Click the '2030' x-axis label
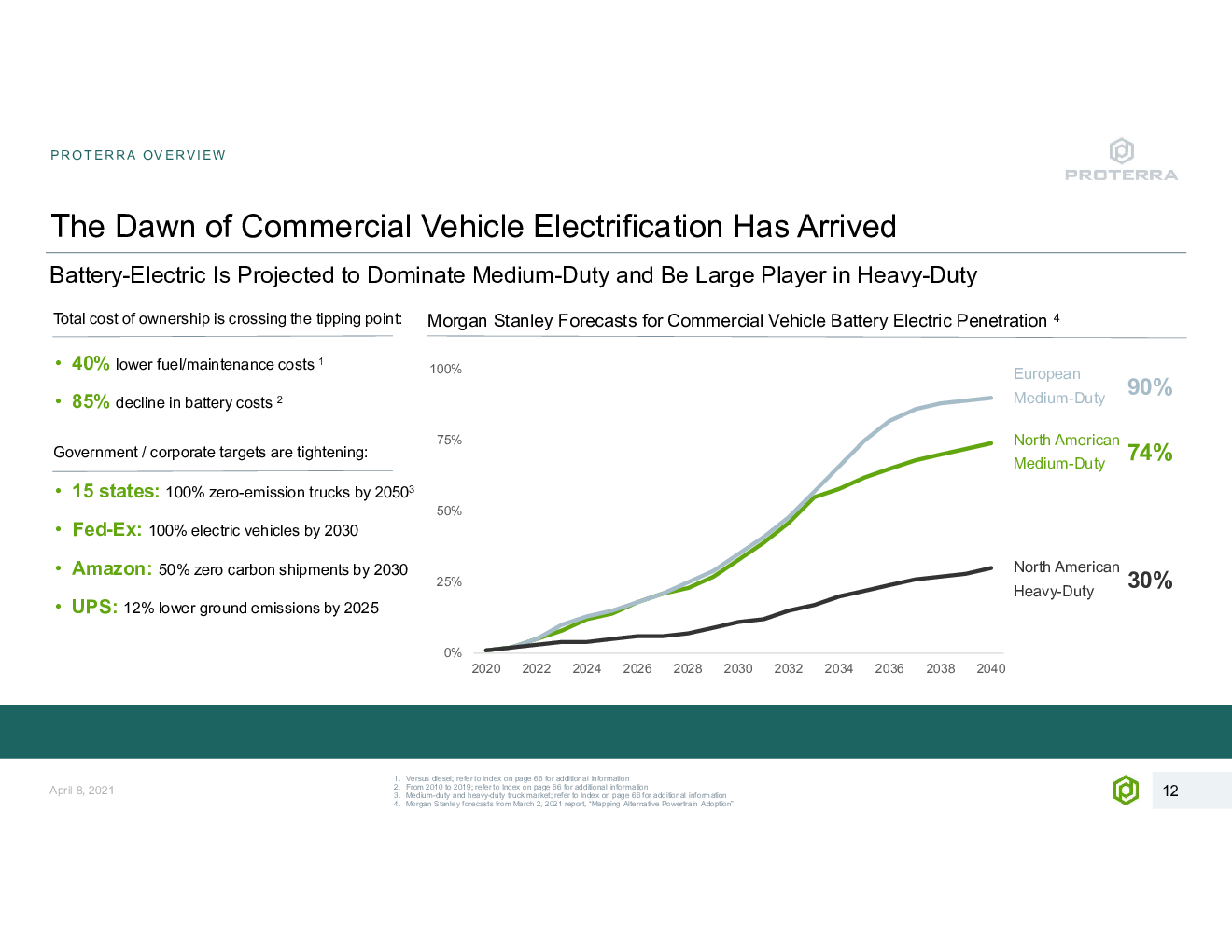Image resolution: width=1232 pixels, height=952 pixels. [x=738, y=668]
